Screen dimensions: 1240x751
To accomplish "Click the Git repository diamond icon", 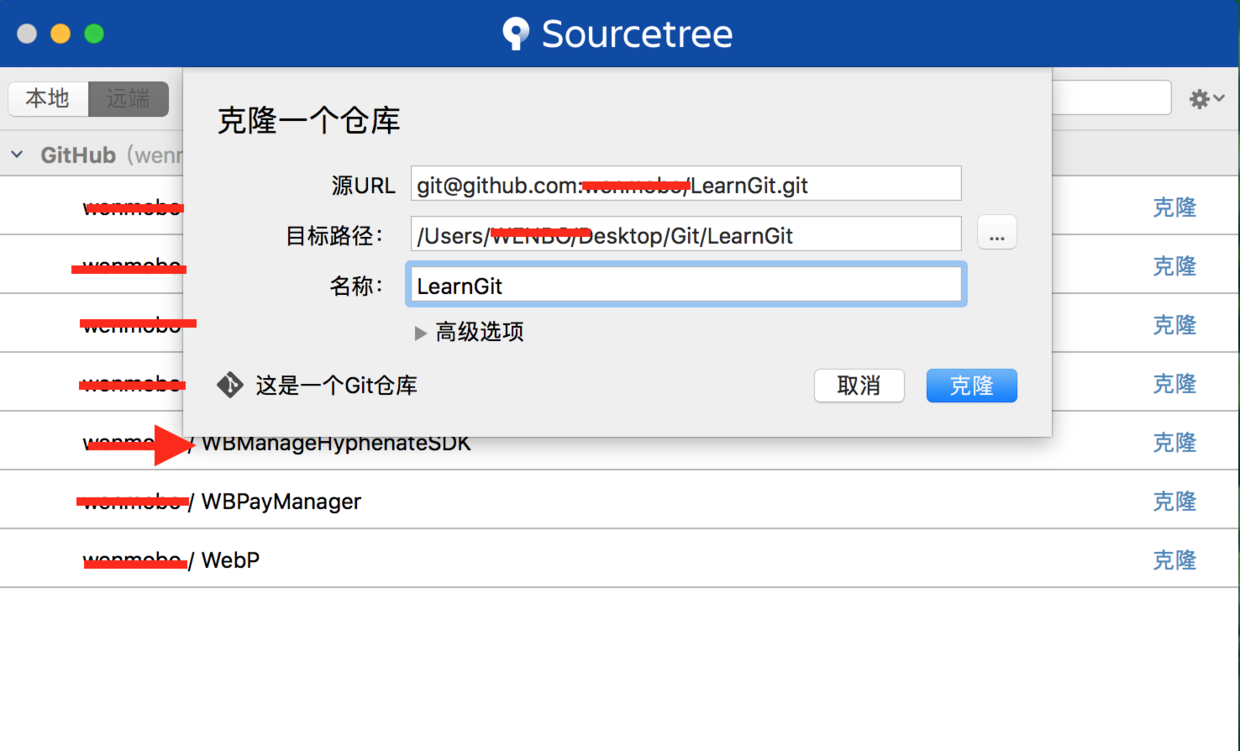I will tap(230, 385).
